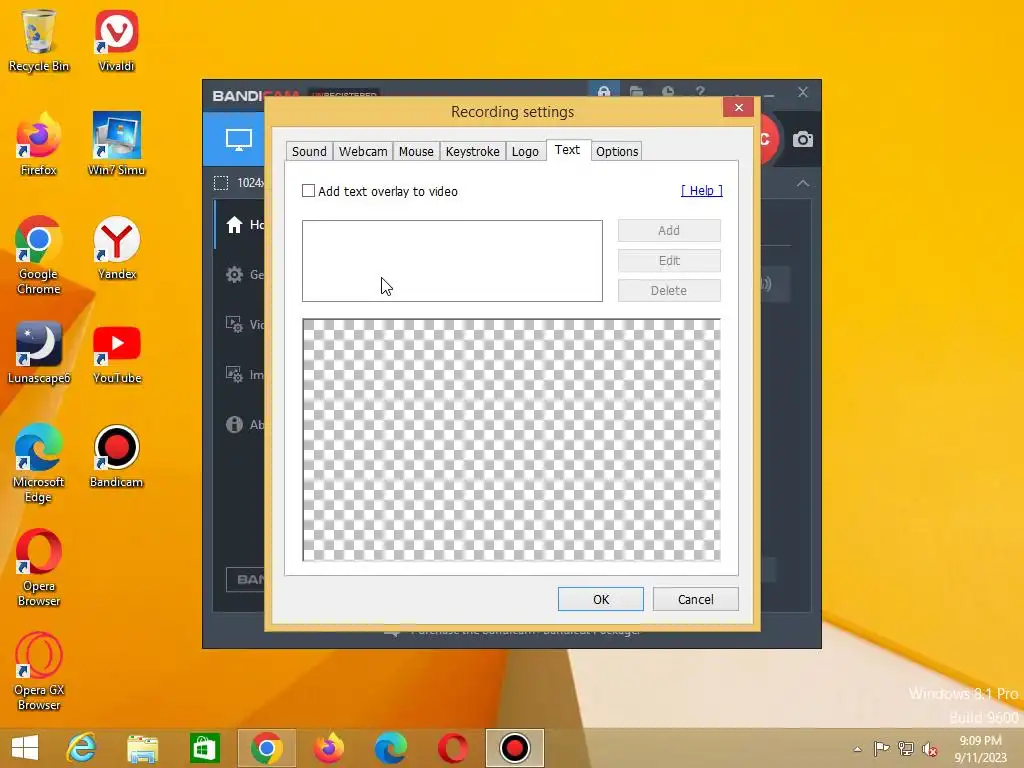Switch to Chrome on the taskbar
The image size is (1024, 768).
coord(266,748)
